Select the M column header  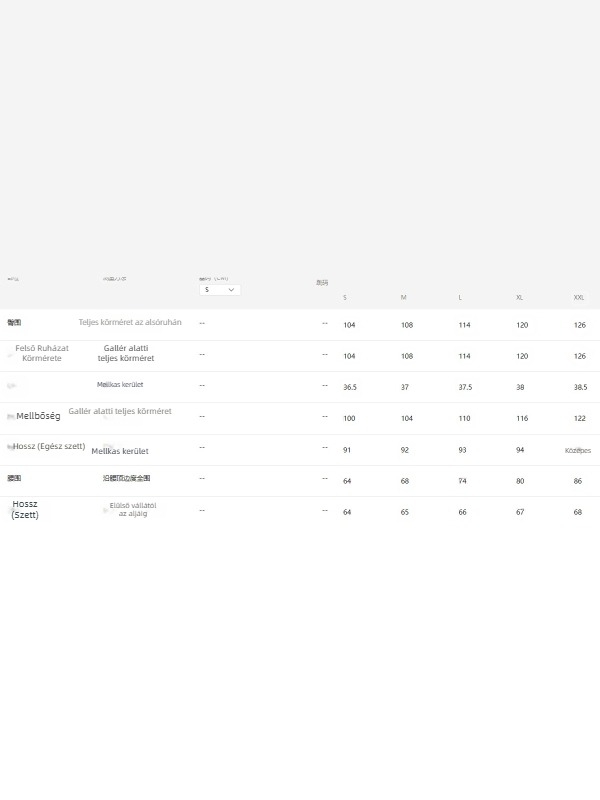point(404,298)
